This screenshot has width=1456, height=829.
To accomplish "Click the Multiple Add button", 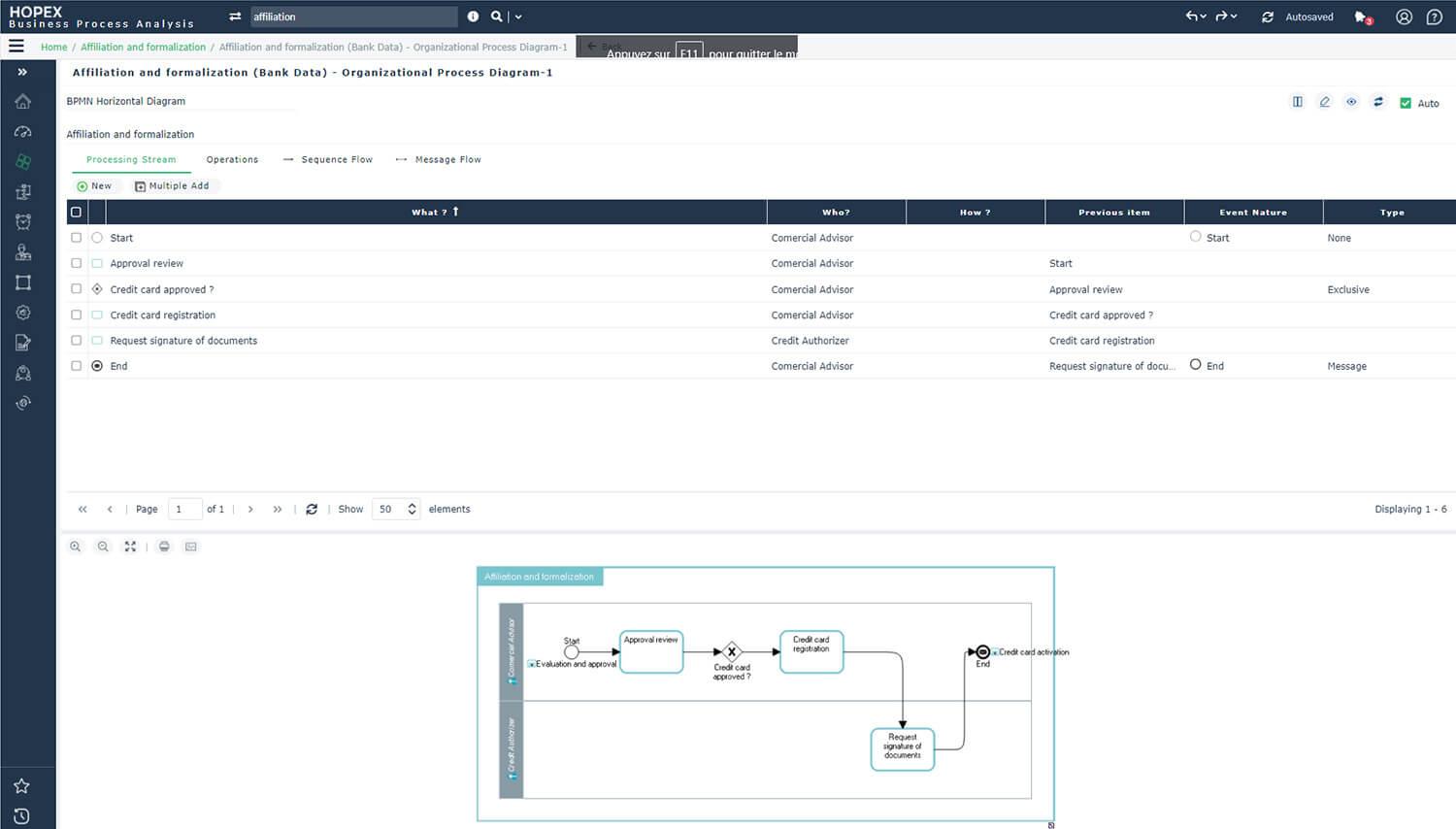I will pos(172,185).
